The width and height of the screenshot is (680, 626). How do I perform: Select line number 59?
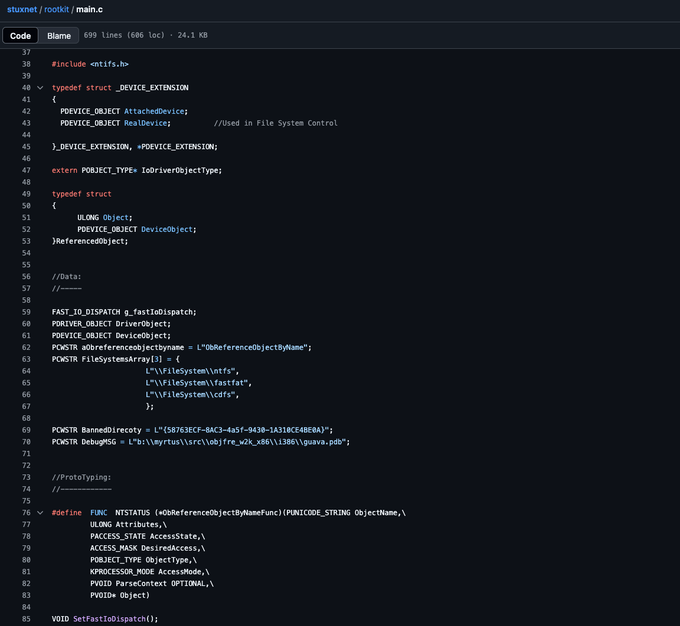26,312
